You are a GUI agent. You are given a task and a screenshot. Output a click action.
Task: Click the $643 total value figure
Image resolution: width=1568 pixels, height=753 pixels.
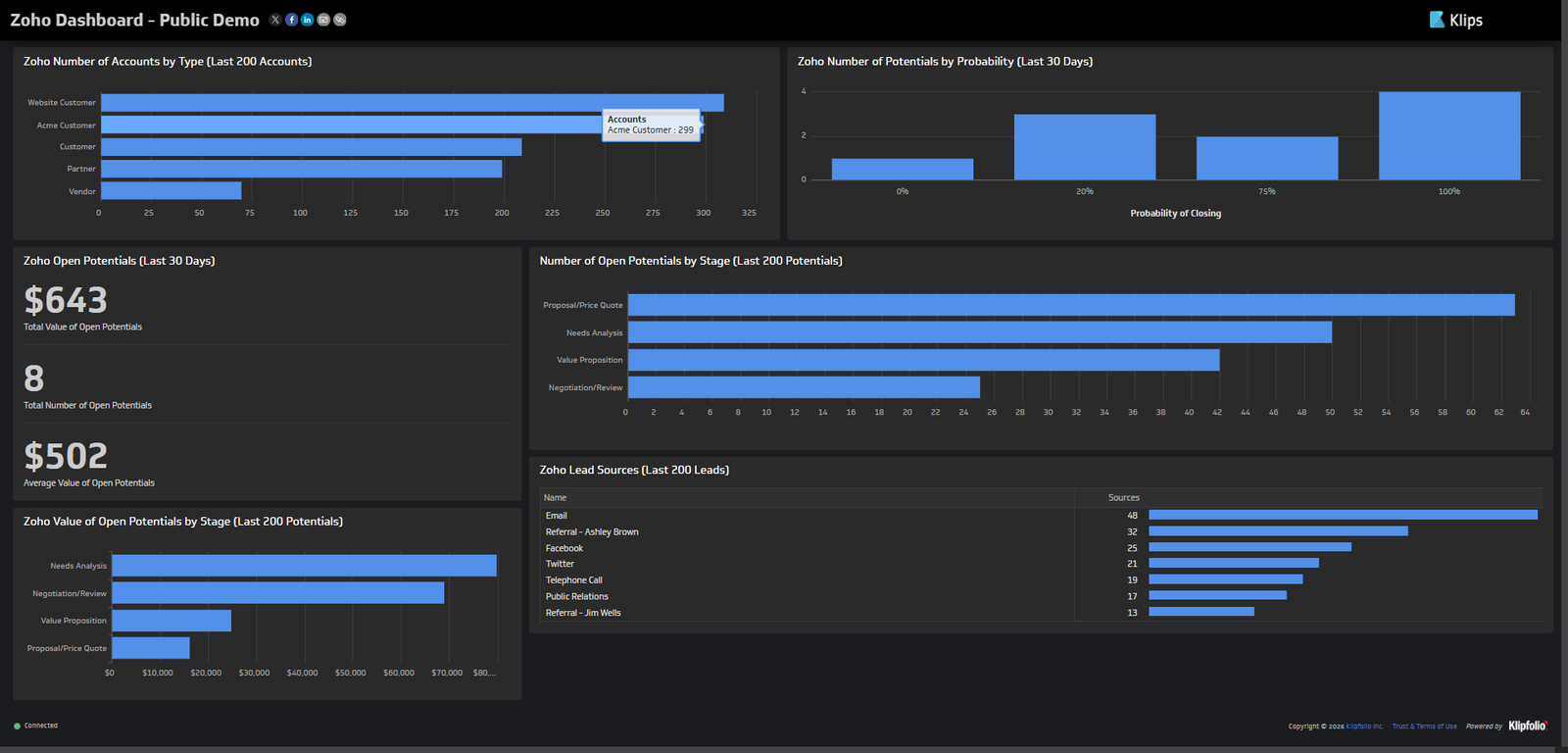click(66, 300)
